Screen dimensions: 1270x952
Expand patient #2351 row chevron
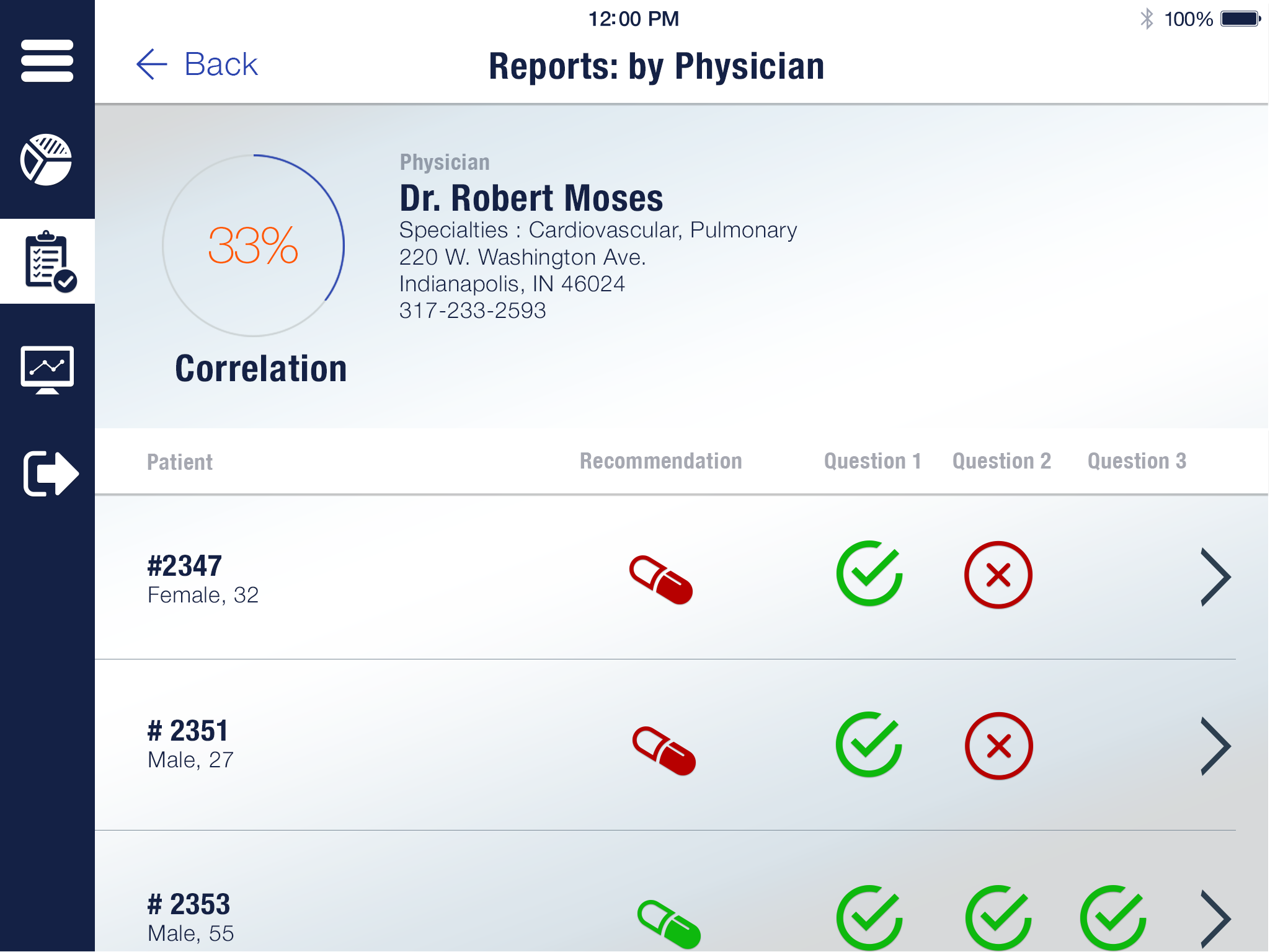click(1215, 746)
